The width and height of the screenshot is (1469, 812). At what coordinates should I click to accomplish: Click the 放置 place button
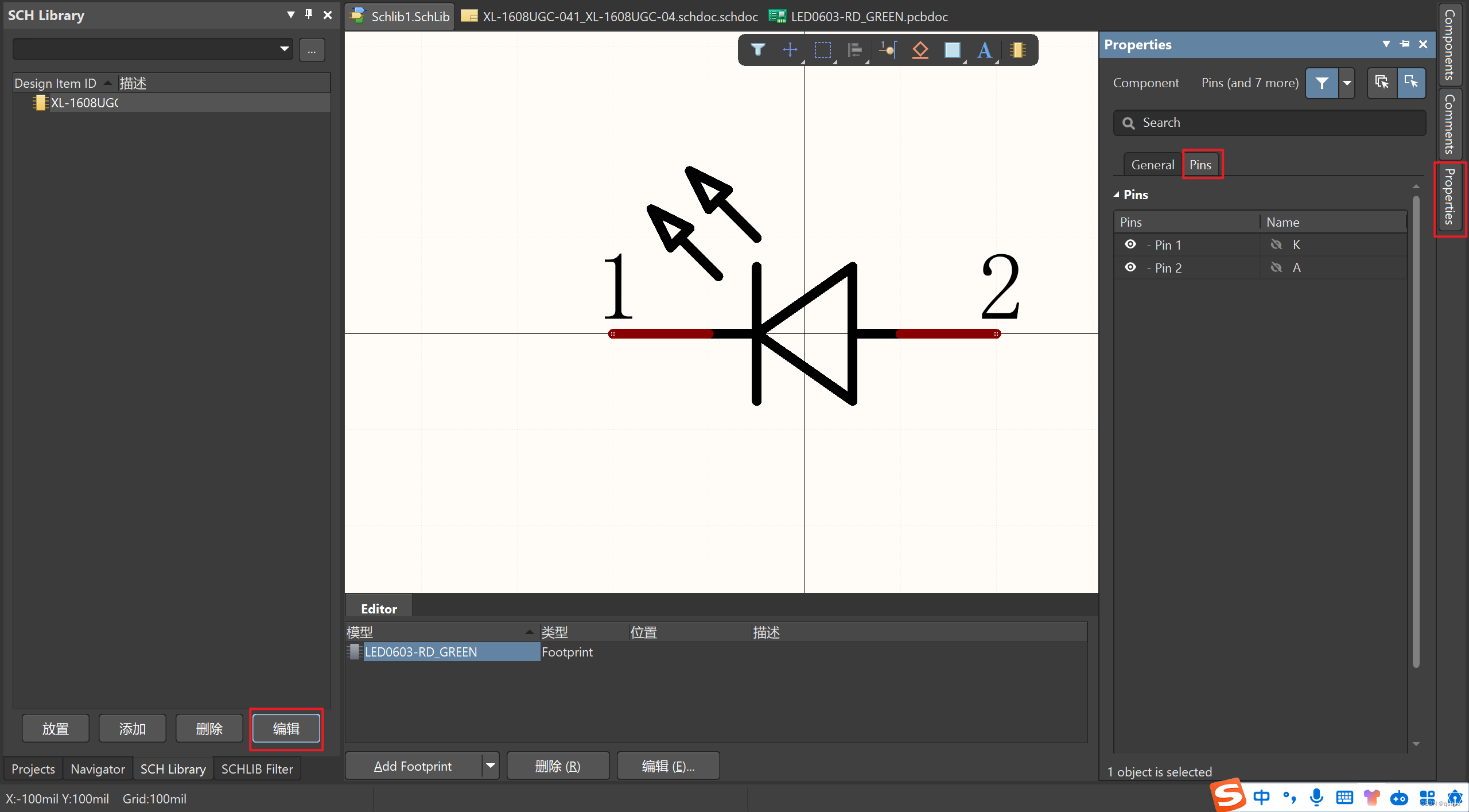(x=56, y=729)
